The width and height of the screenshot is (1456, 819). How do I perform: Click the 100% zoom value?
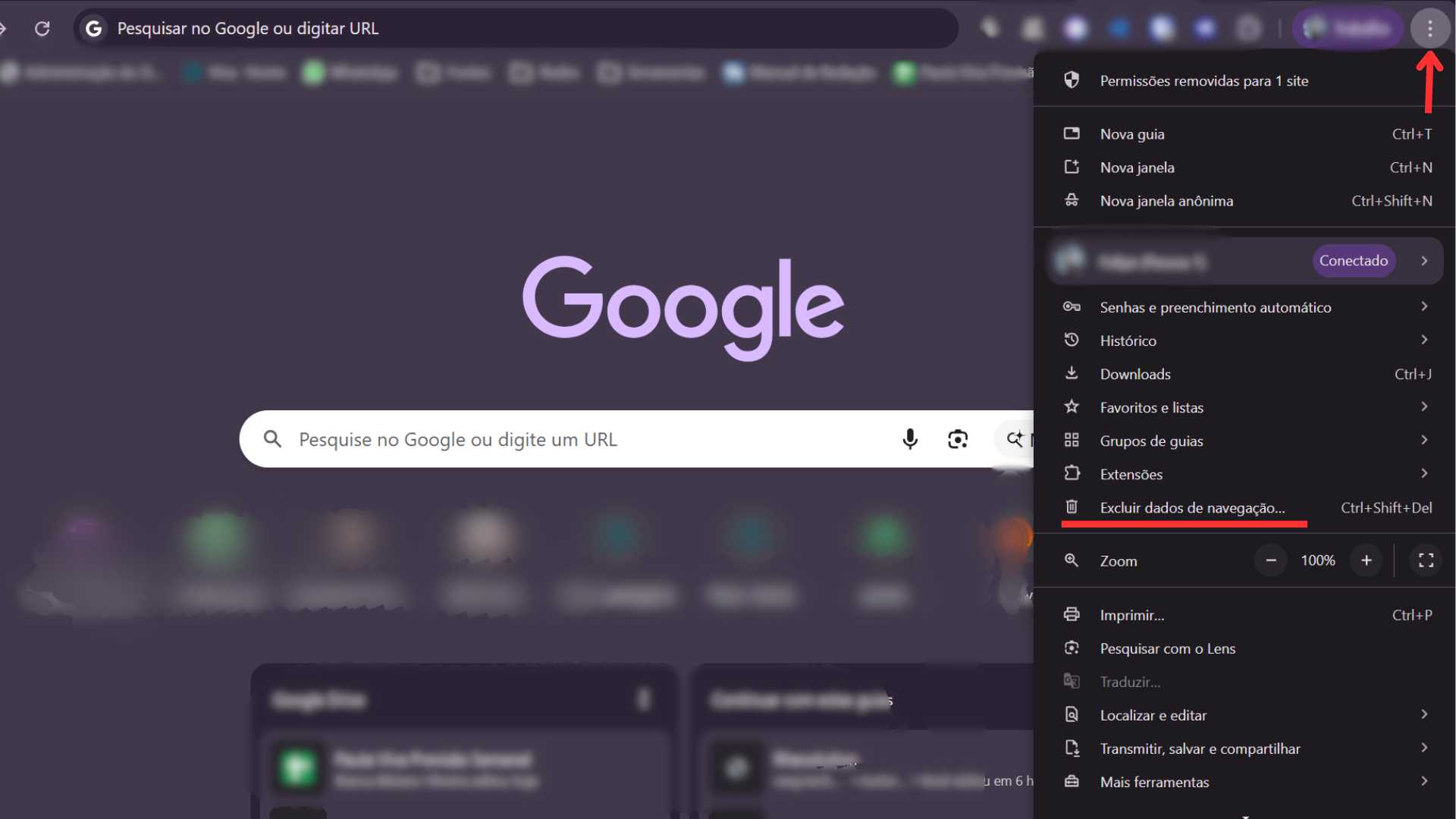point(1318,560)
